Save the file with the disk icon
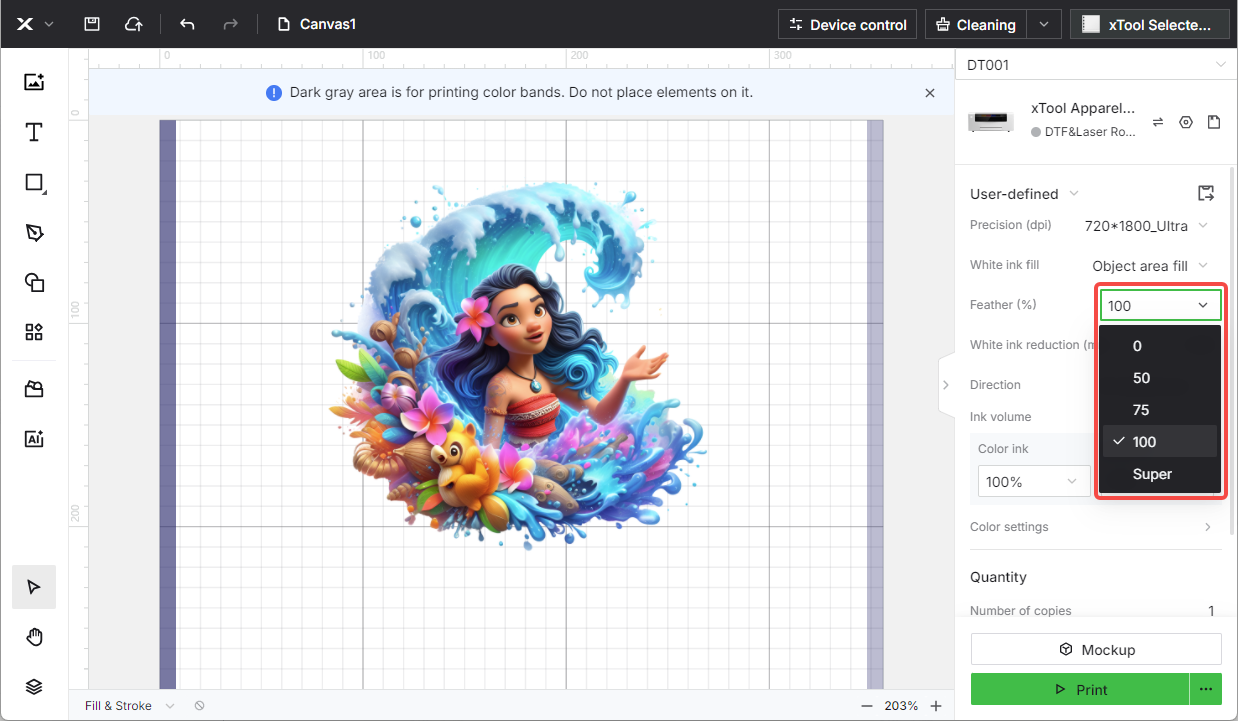The image size is (1238, 721). tap(92, 24)
